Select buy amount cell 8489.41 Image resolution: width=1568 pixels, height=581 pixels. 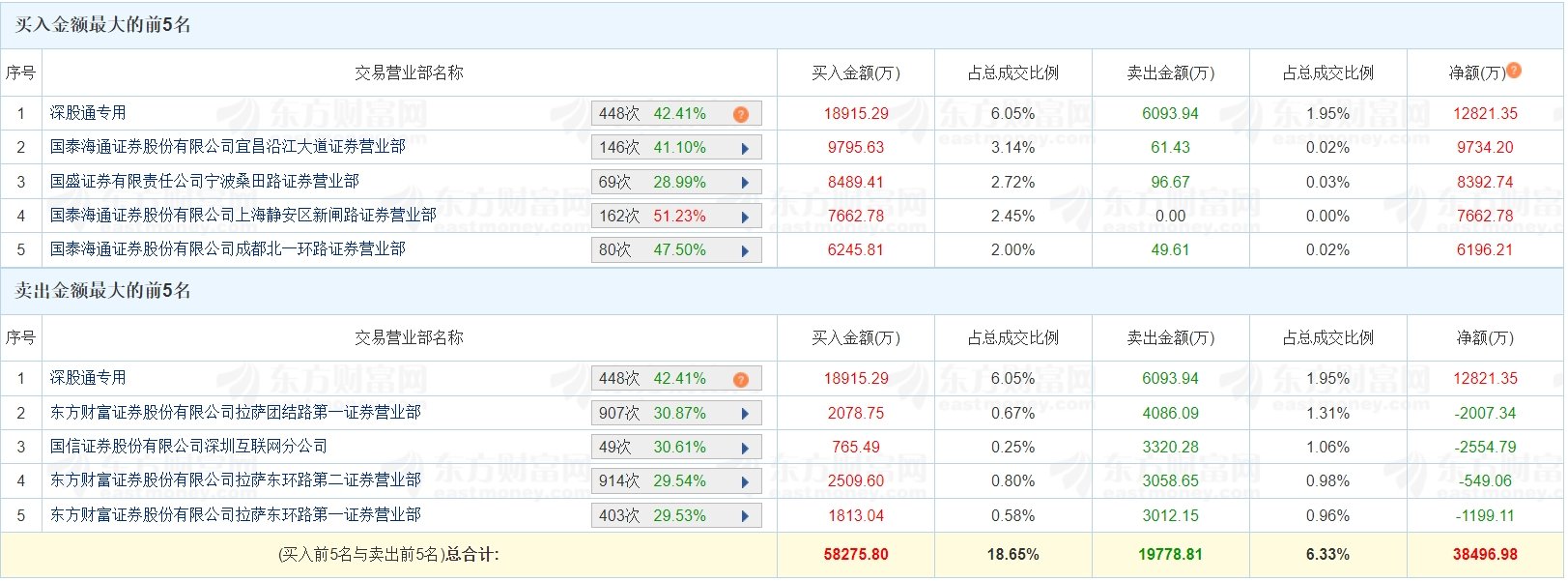pyautogui.click(x=856, y=182)
